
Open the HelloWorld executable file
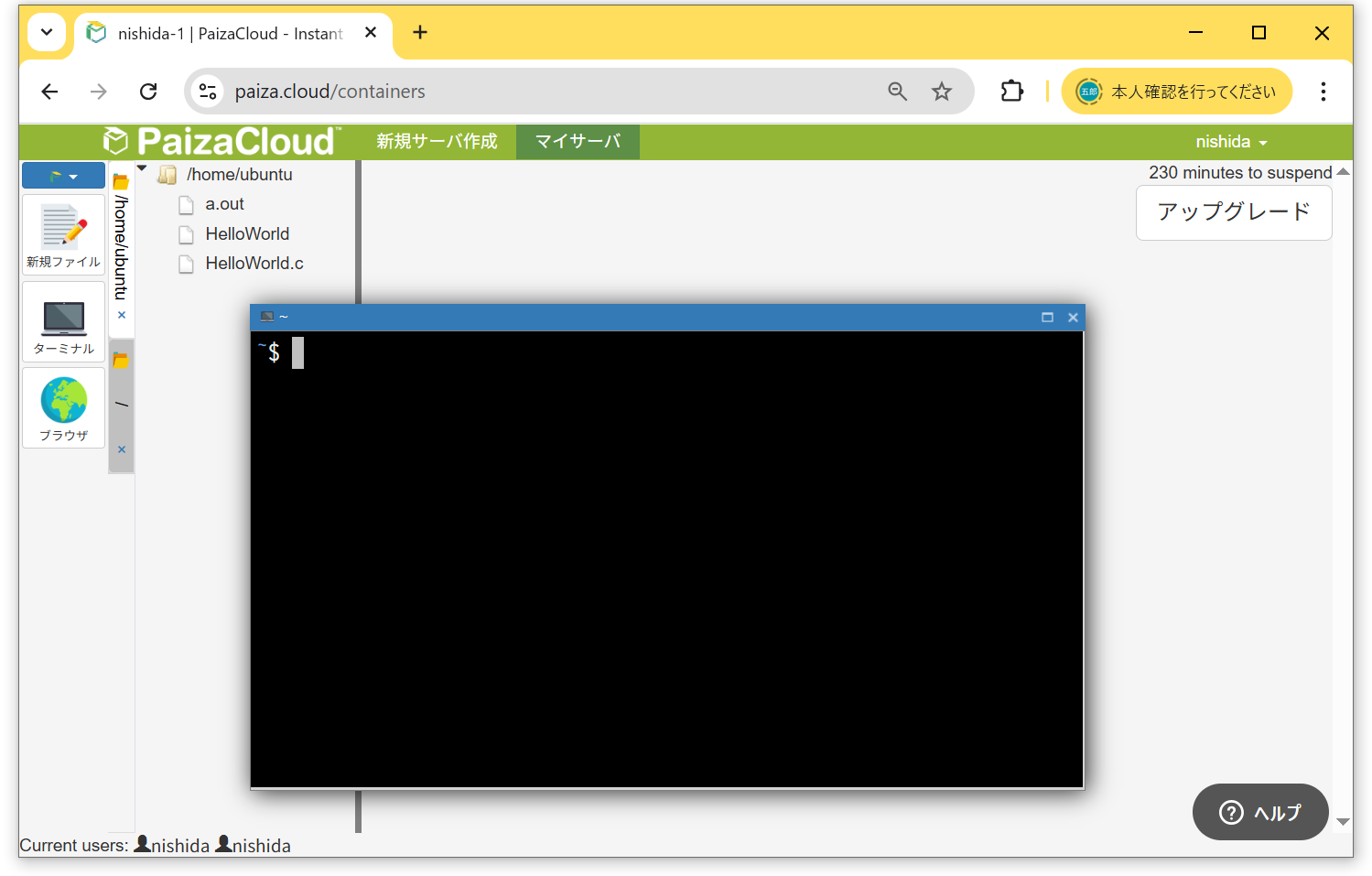click(x=247, y=234)
